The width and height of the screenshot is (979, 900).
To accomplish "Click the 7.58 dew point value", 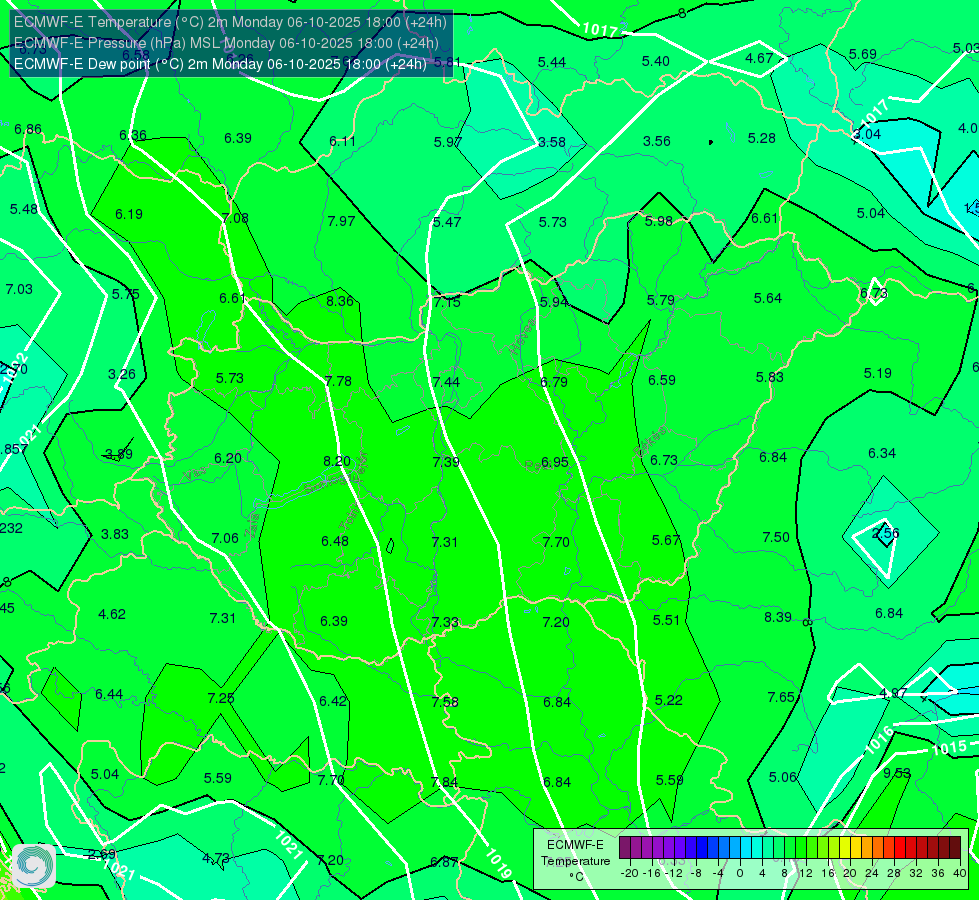I will [x=445, y=702].
